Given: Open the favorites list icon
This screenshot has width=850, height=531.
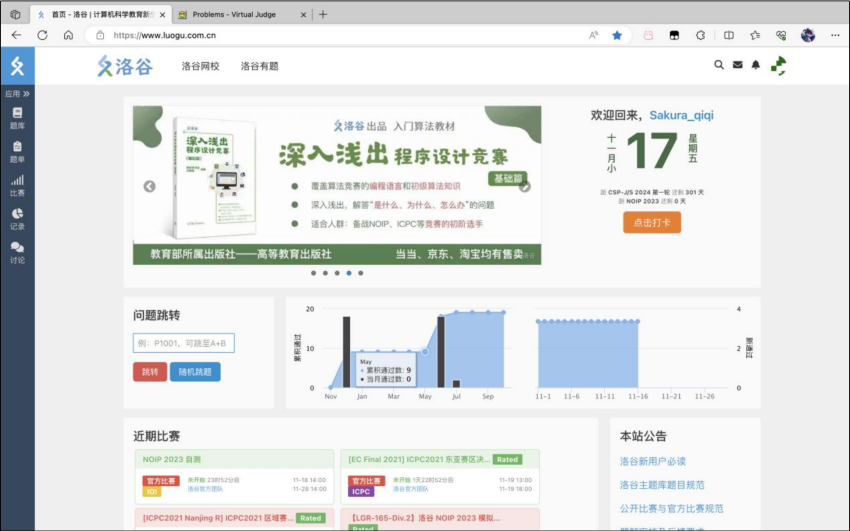Looking at the screenshot, I should pos(755,35).
